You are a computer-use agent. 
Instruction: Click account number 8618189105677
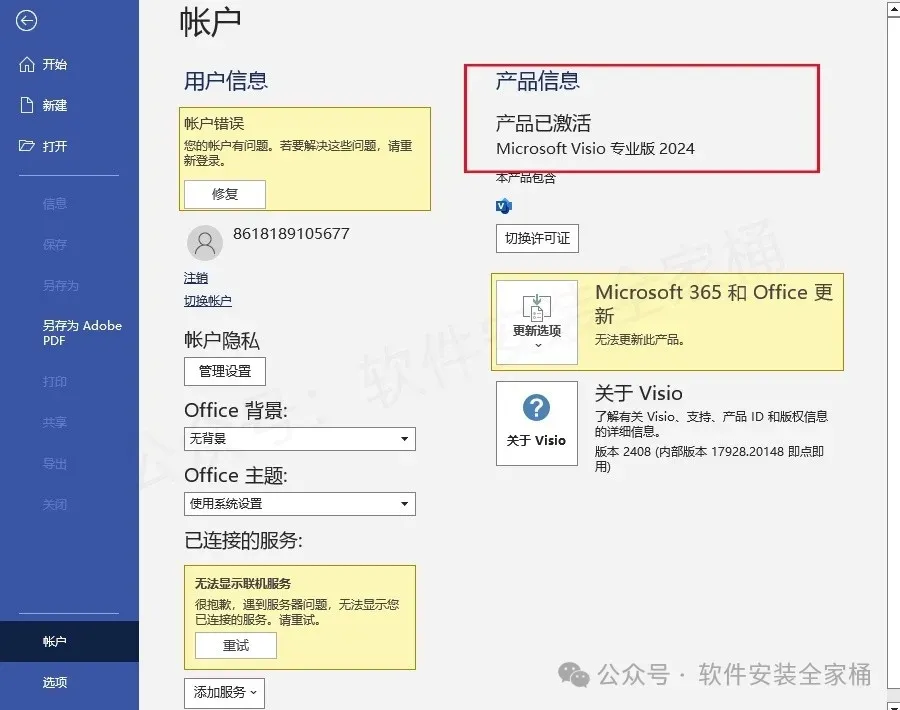tap(291, 234)
